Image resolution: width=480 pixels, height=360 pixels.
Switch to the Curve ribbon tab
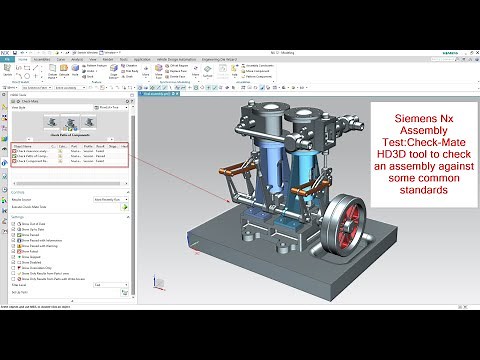click(x=61, y=59)
